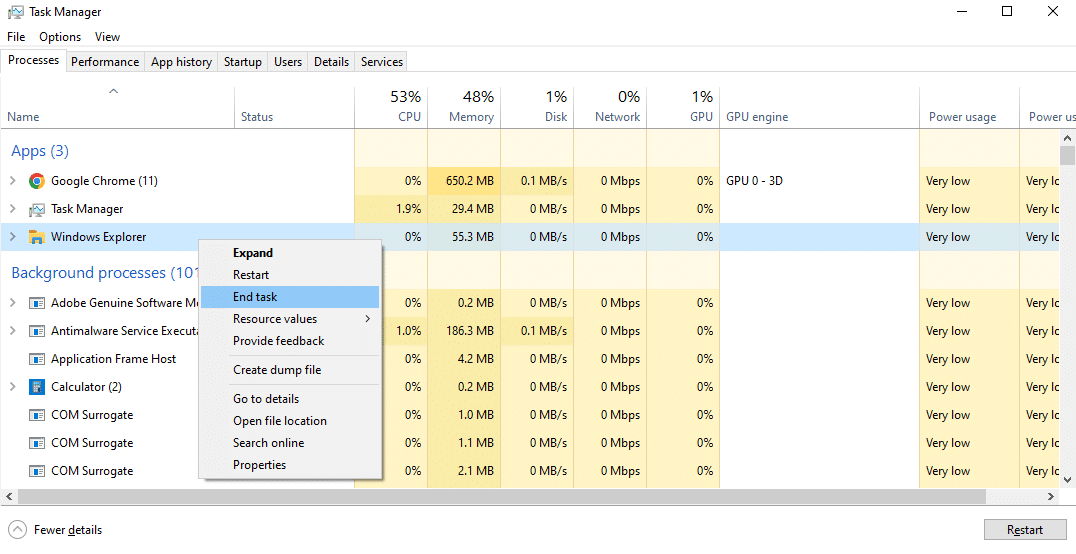1076x554 pixels.
Task: Sort by the Name column header
Action: click(x=117, y=108)
